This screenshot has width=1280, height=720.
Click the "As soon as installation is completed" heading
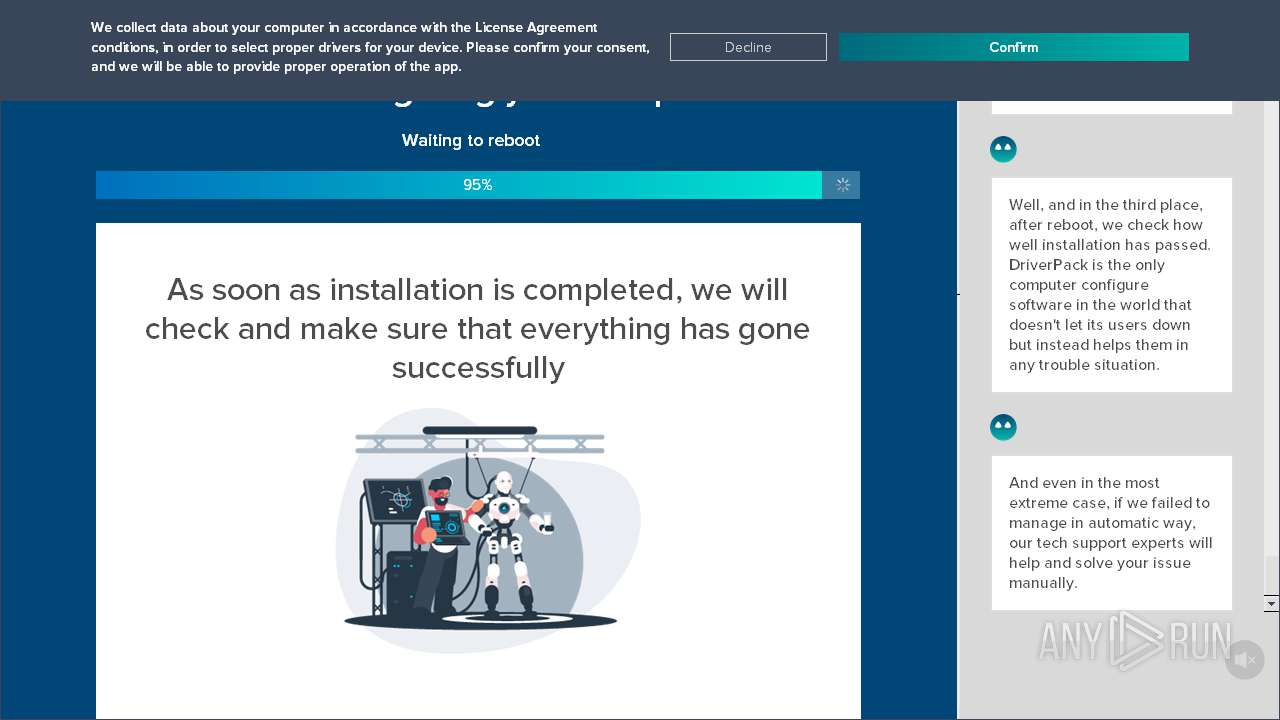pos(478,328)
